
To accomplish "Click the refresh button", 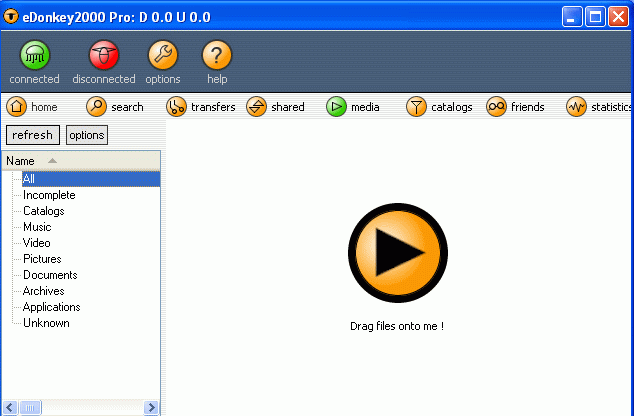I will tap(33, 135).
